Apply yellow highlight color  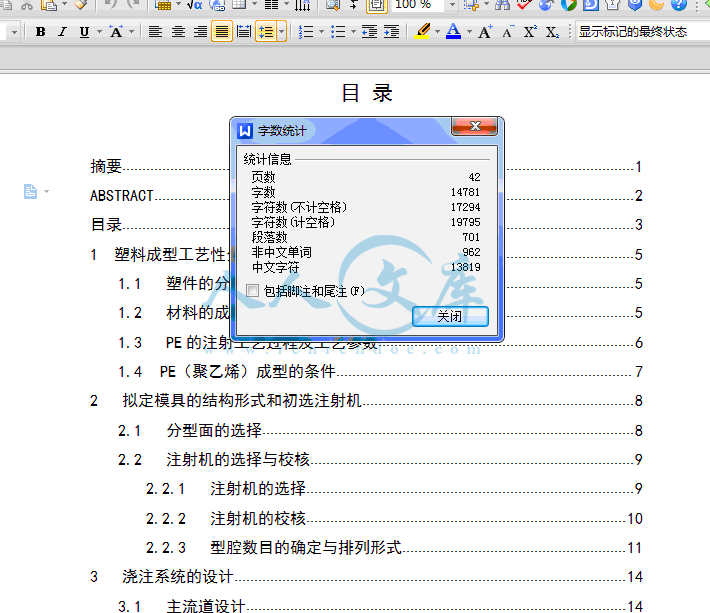(x=422, y=31)
